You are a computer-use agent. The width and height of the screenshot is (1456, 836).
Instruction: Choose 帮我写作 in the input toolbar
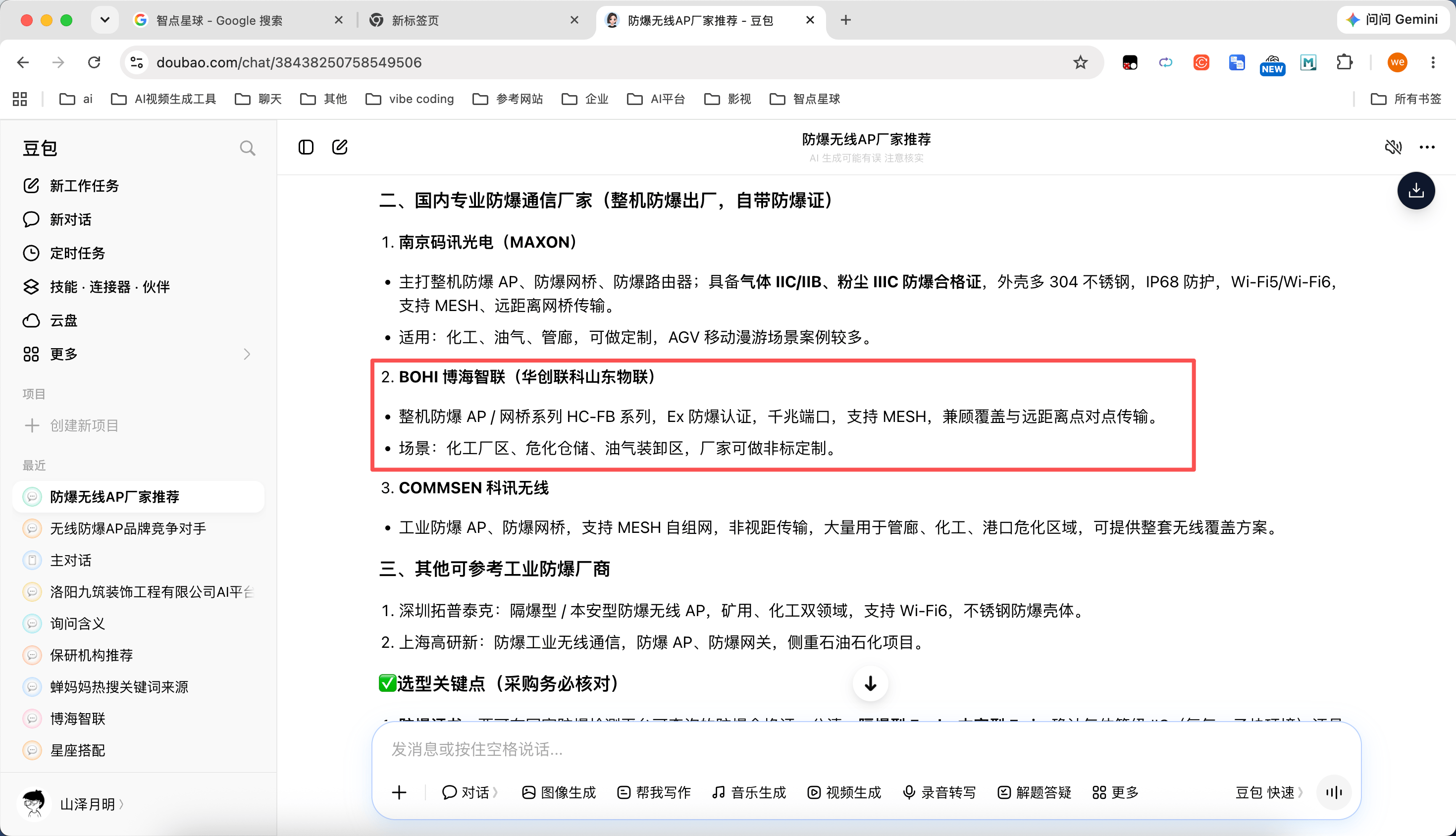653,792
